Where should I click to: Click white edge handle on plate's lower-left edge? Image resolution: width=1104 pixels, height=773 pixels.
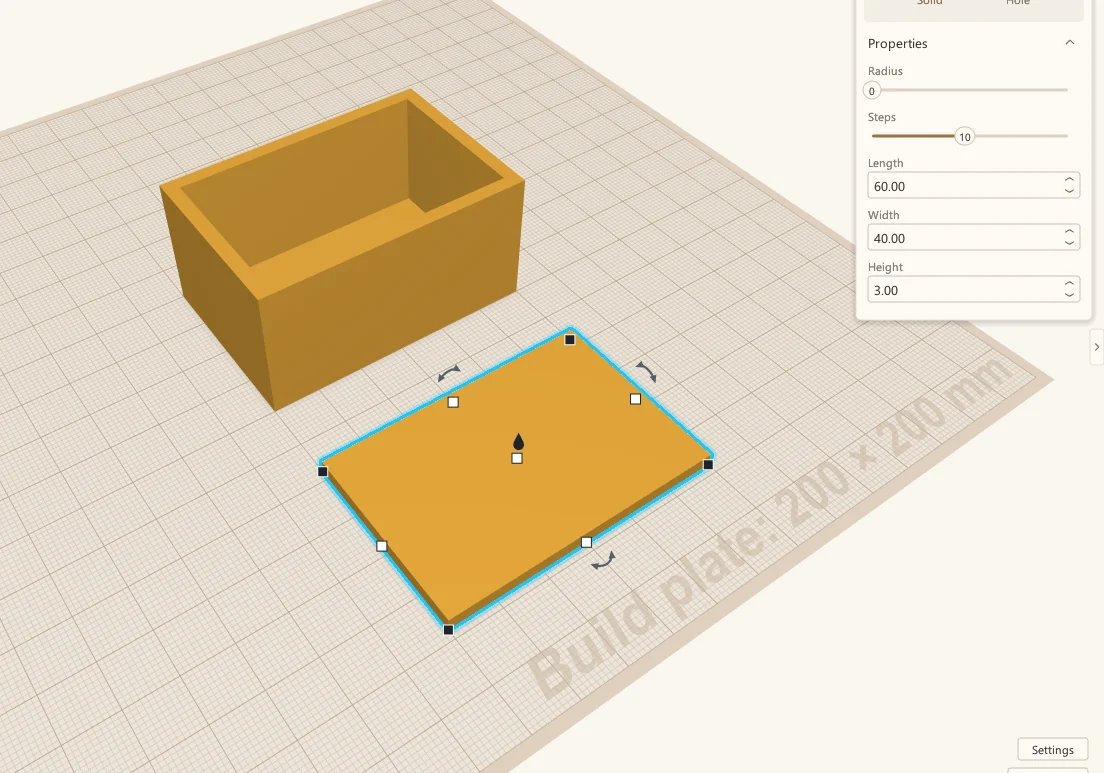coord(382,546)
